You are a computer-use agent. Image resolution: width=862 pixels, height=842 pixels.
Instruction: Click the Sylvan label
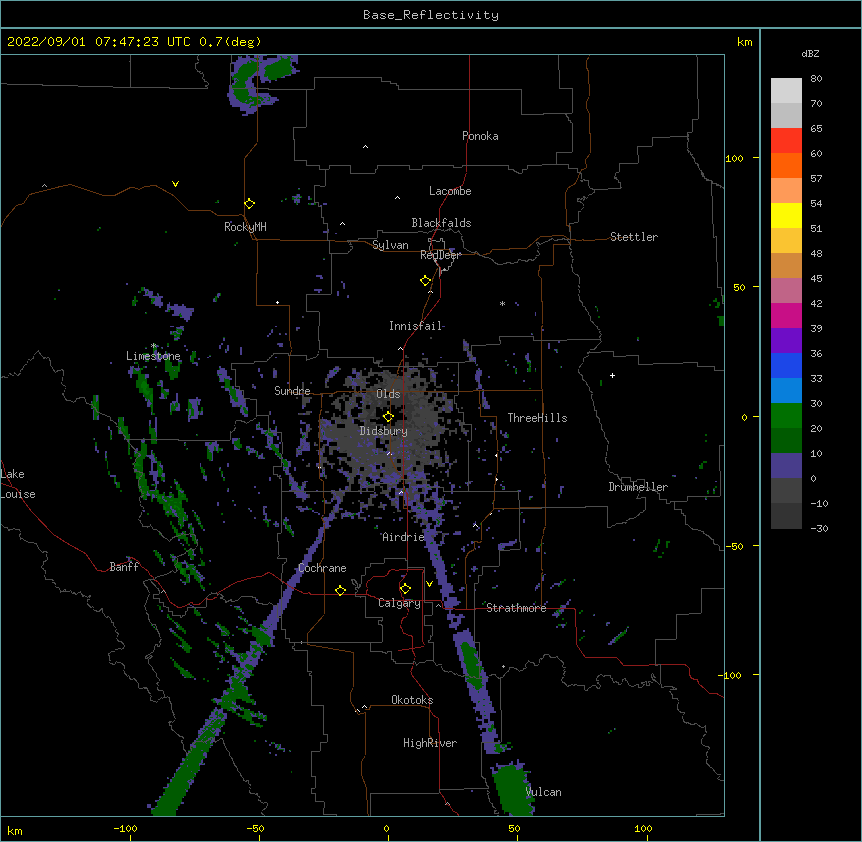(x=390, y=245)
